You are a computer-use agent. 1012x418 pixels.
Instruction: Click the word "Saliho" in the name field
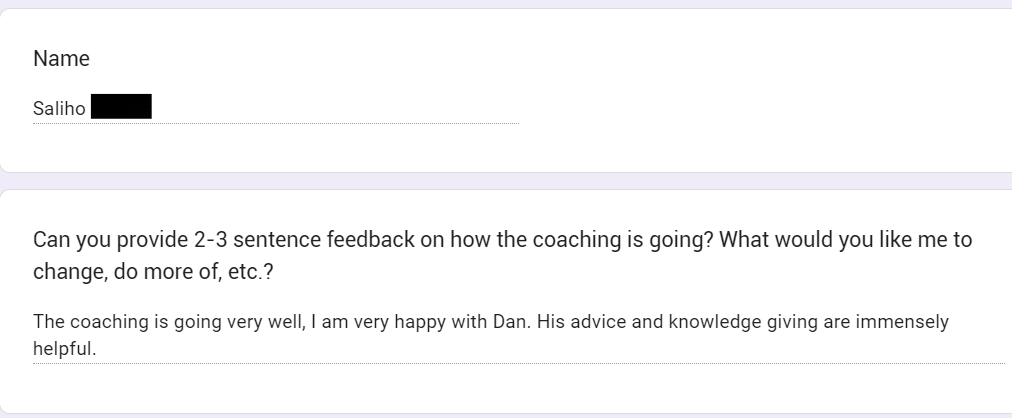point(59,108)
